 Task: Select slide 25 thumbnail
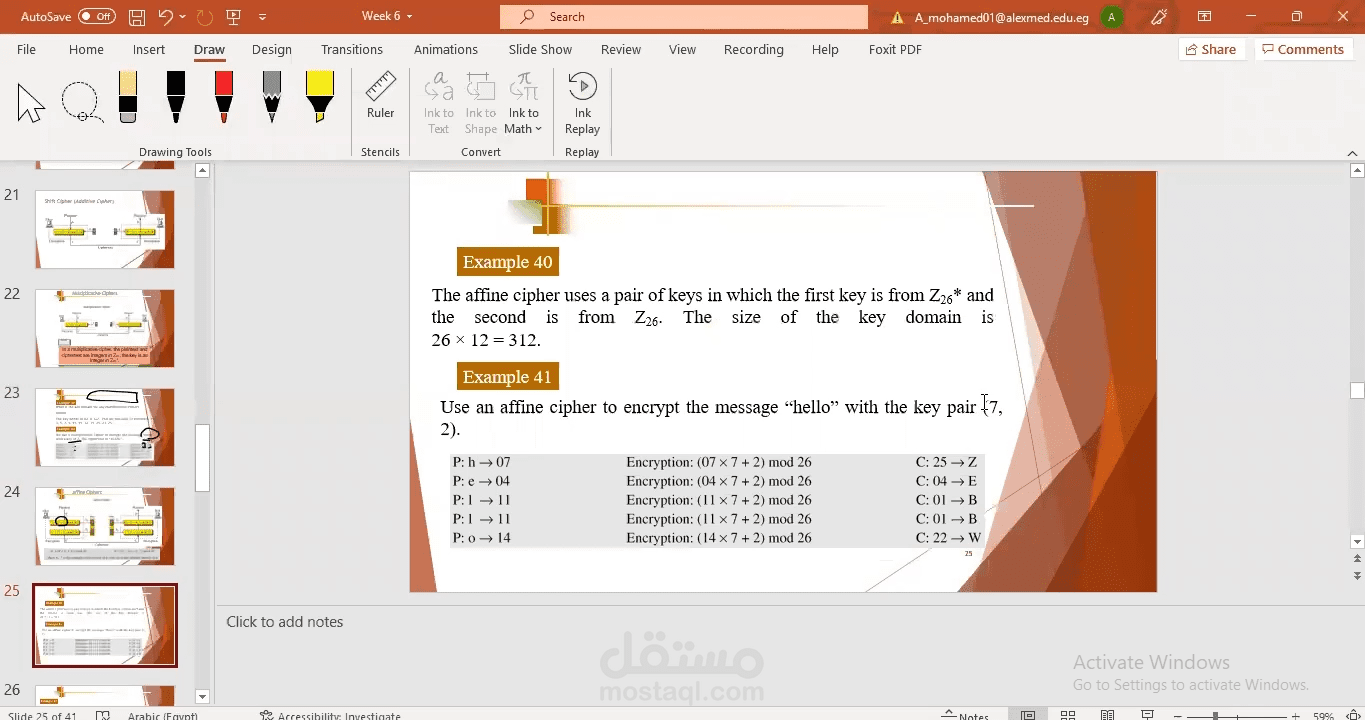(x=105, y=625)
